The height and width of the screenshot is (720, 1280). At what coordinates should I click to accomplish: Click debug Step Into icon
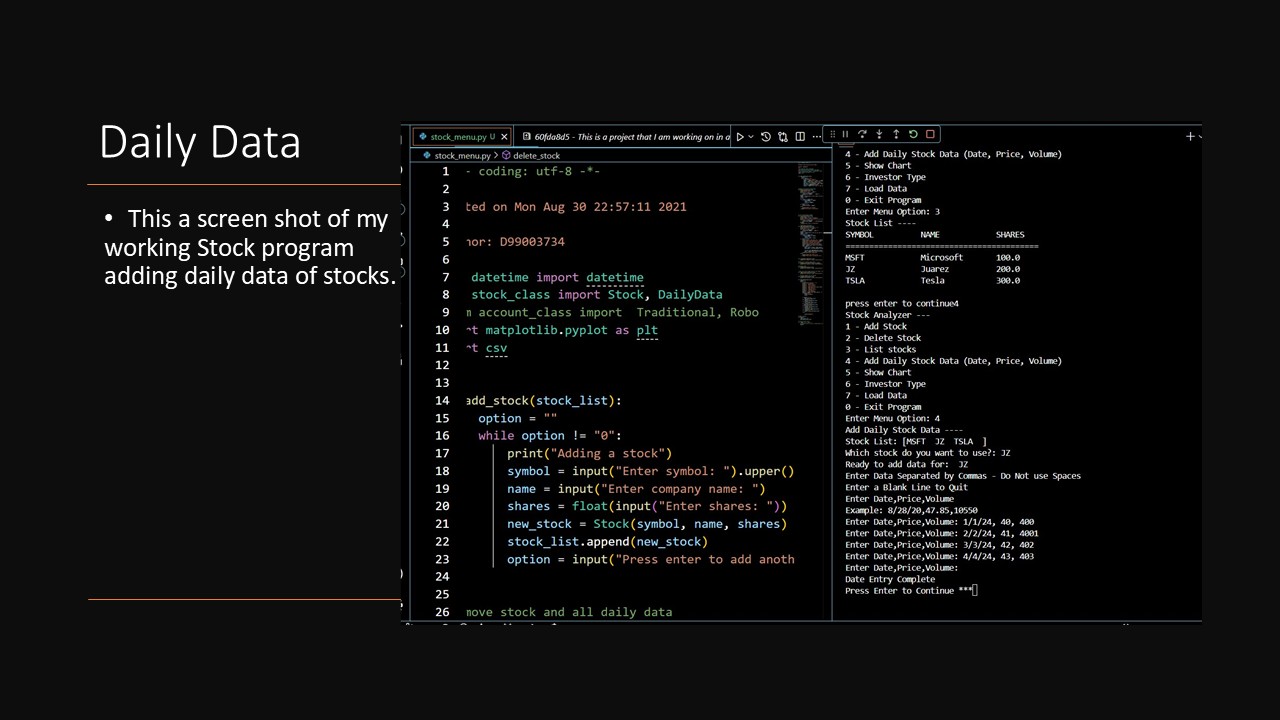tap(879, 134)
